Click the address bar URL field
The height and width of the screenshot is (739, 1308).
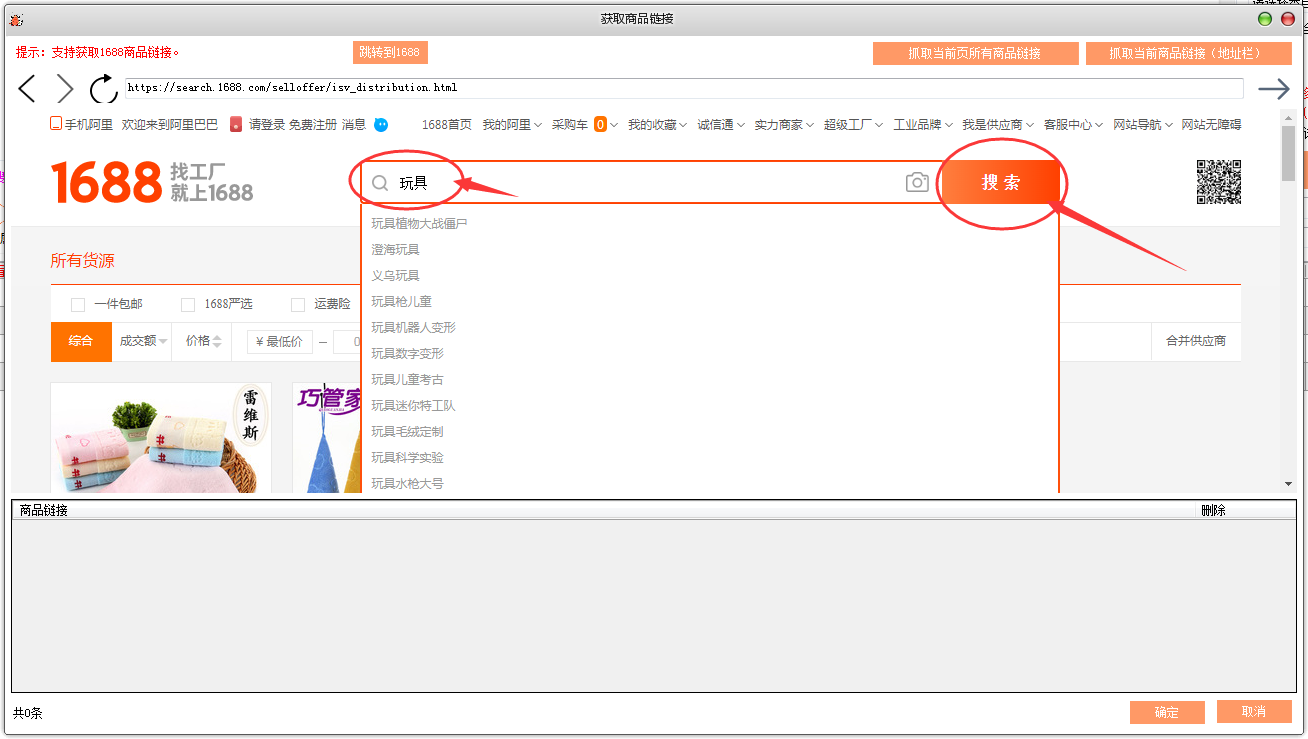pos(684,88)
